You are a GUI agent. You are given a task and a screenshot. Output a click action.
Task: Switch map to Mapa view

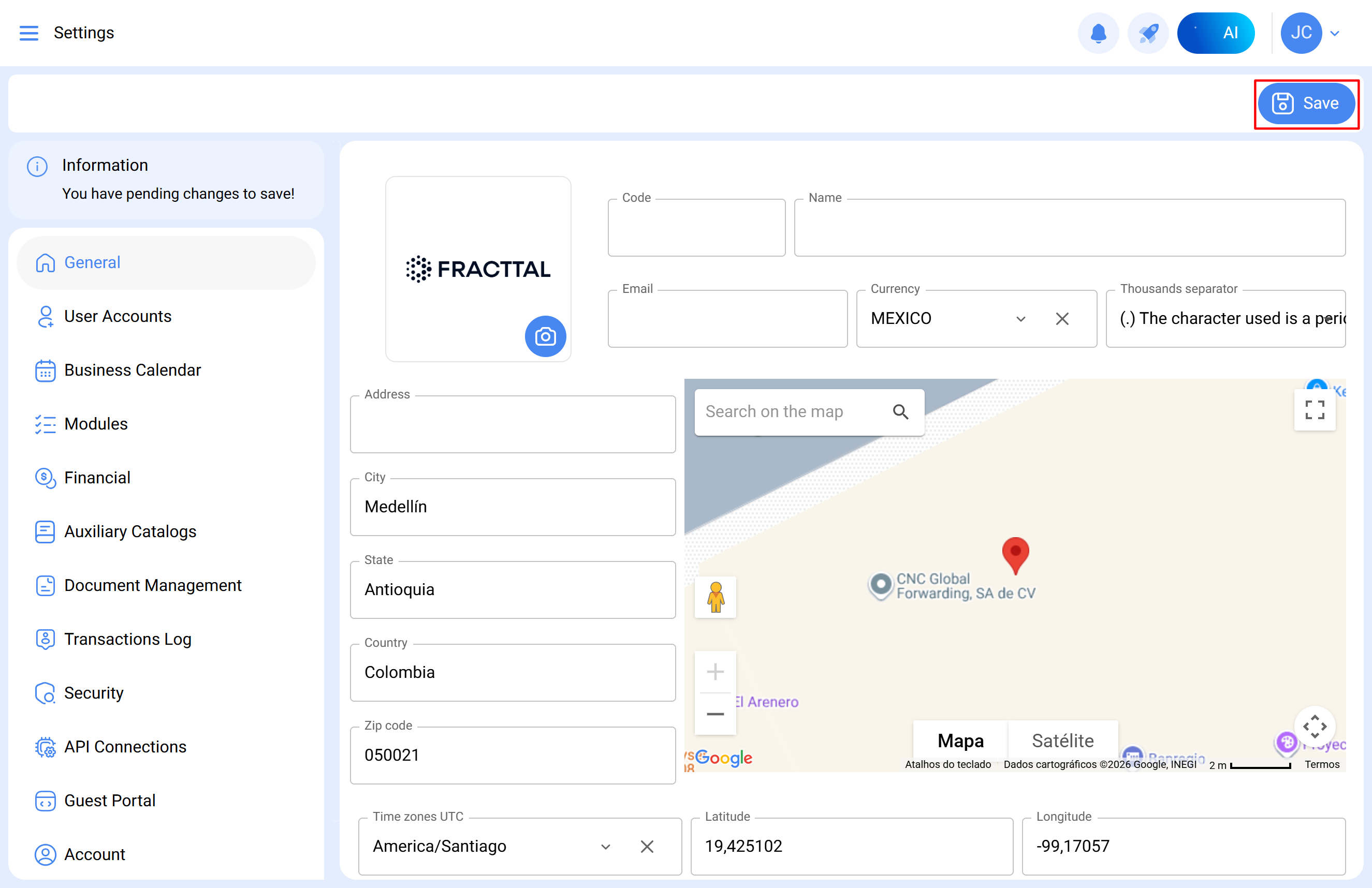click(960, 740)
